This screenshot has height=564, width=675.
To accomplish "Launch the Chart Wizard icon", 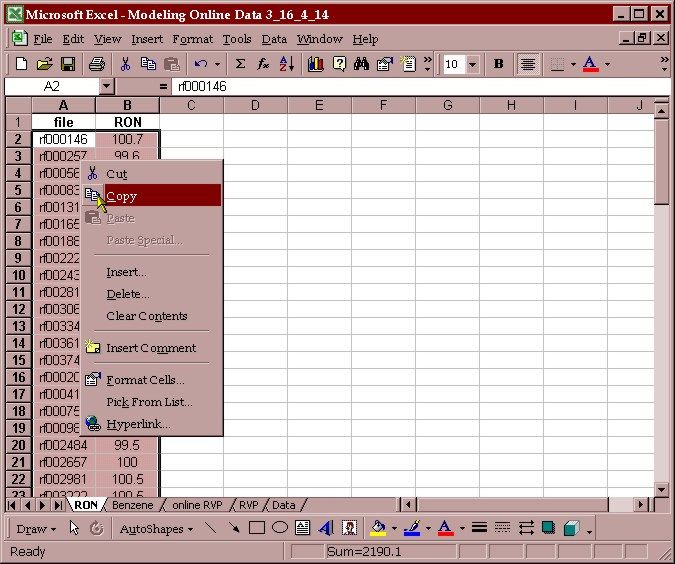I will (x=316, y=64).
